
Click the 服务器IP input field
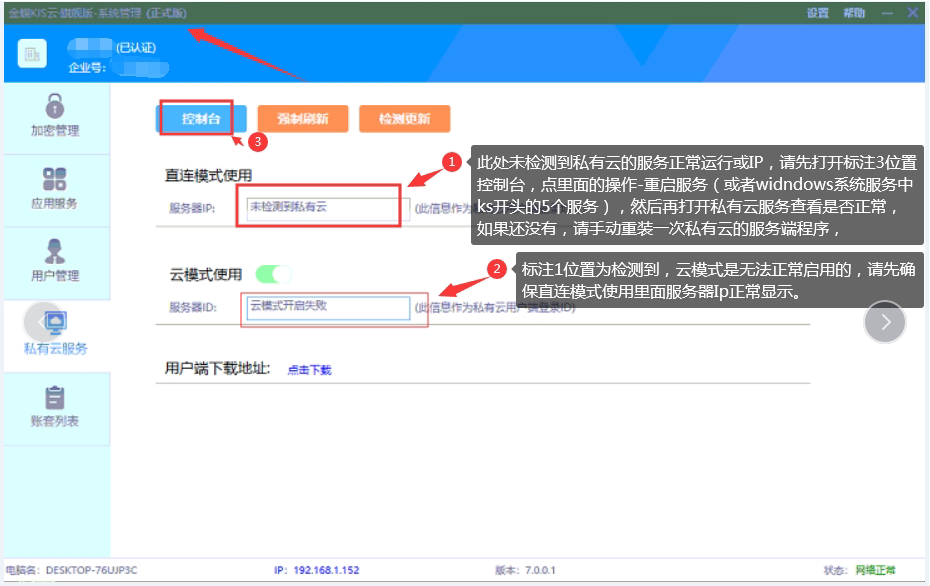point(328,208)
